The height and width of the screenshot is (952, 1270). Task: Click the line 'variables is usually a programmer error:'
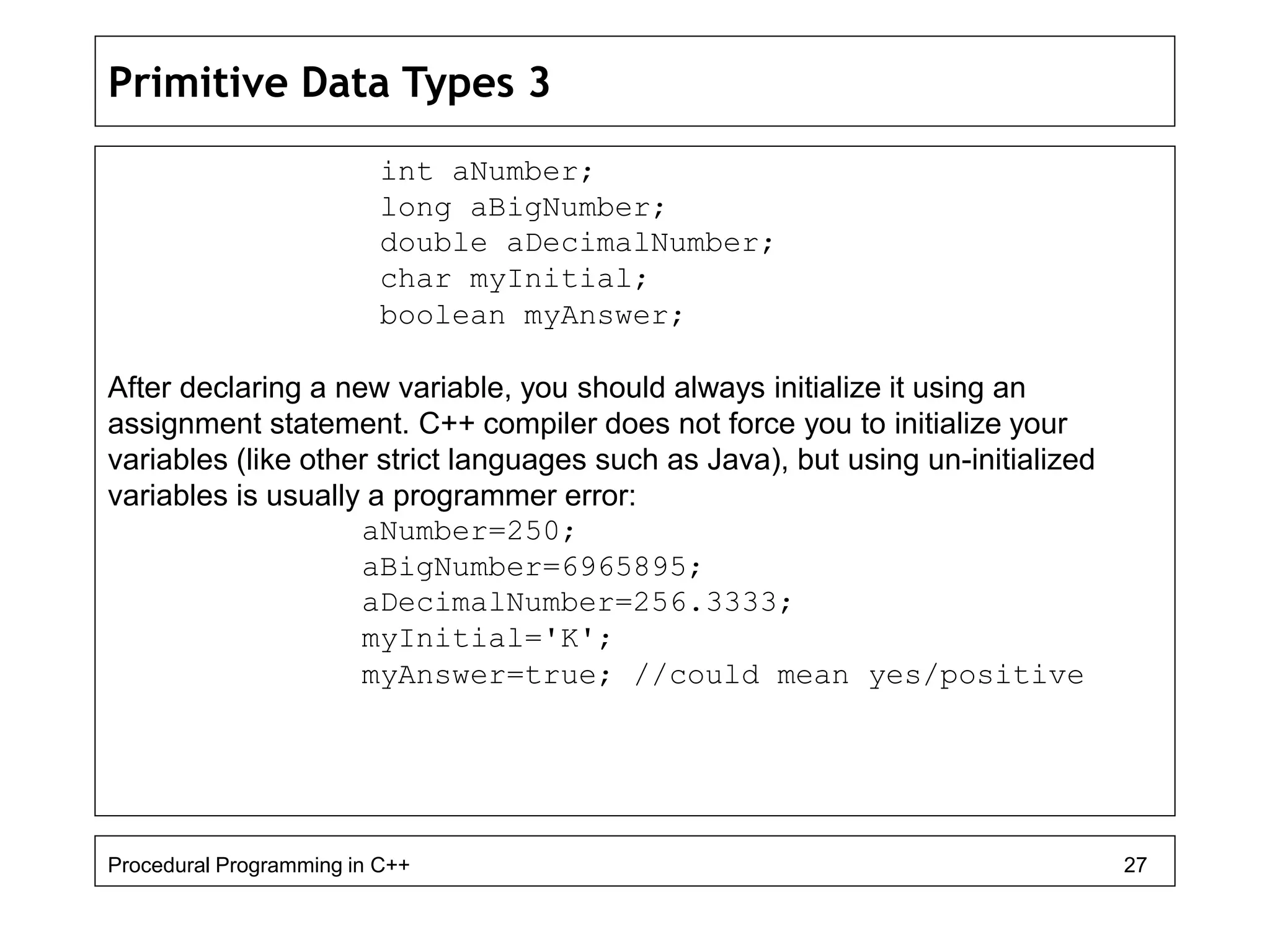pos(372,496)
